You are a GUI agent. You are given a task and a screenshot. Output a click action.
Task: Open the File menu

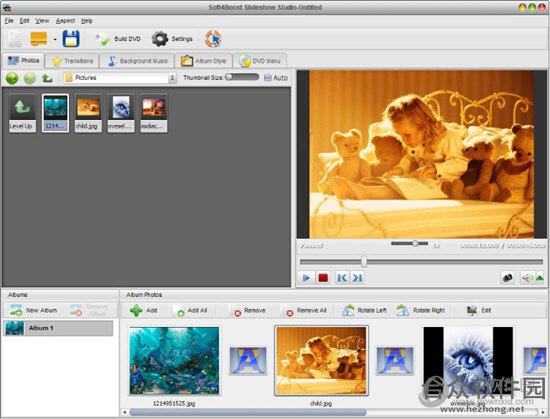point(9,21)
